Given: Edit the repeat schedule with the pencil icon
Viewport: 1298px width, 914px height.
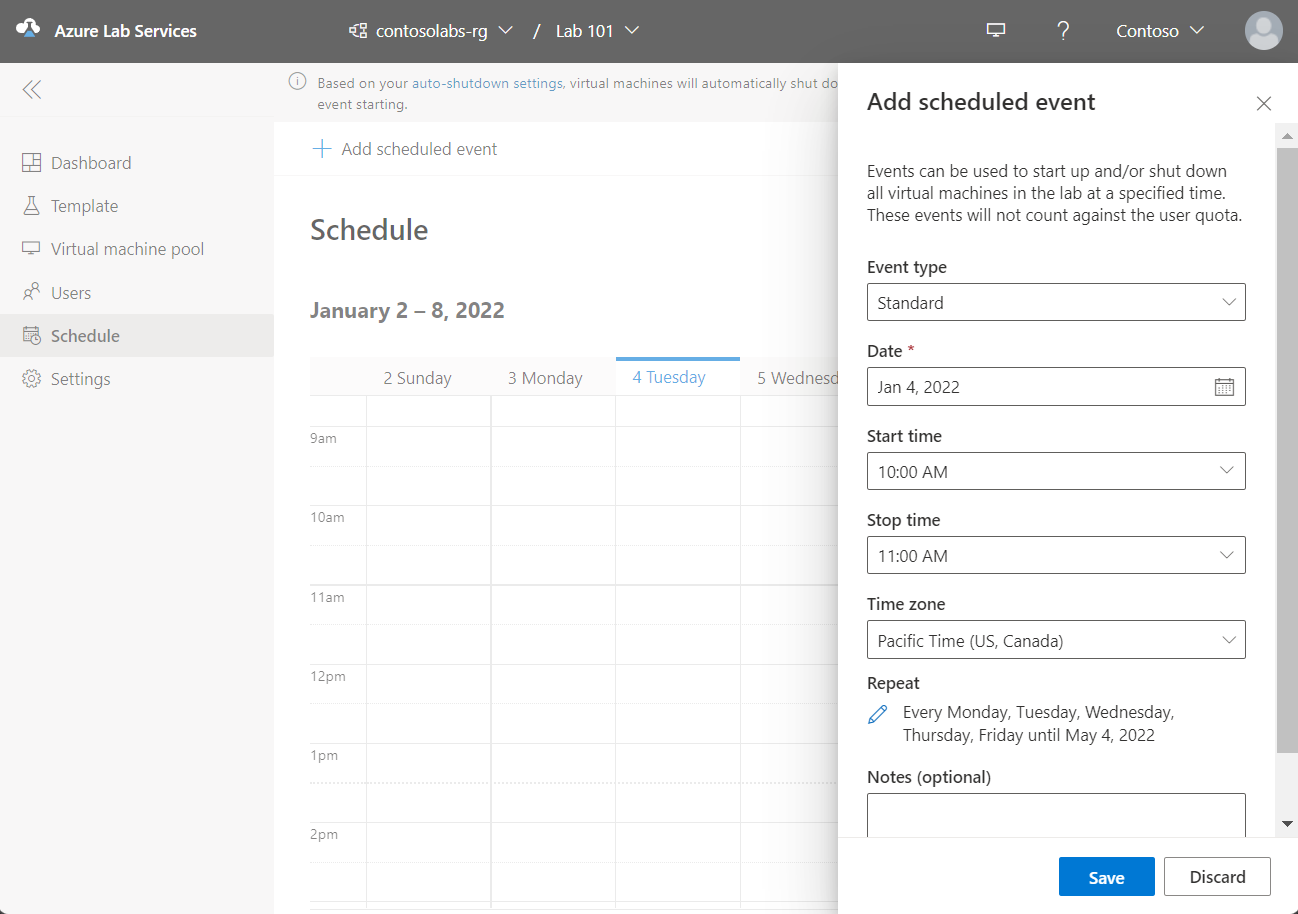Looking at the screenshot, I should (877, 714).
